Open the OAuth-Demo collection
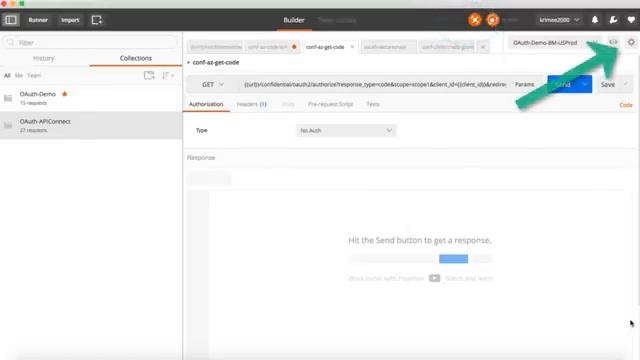The image size is (640, 360). coord(91,98)
